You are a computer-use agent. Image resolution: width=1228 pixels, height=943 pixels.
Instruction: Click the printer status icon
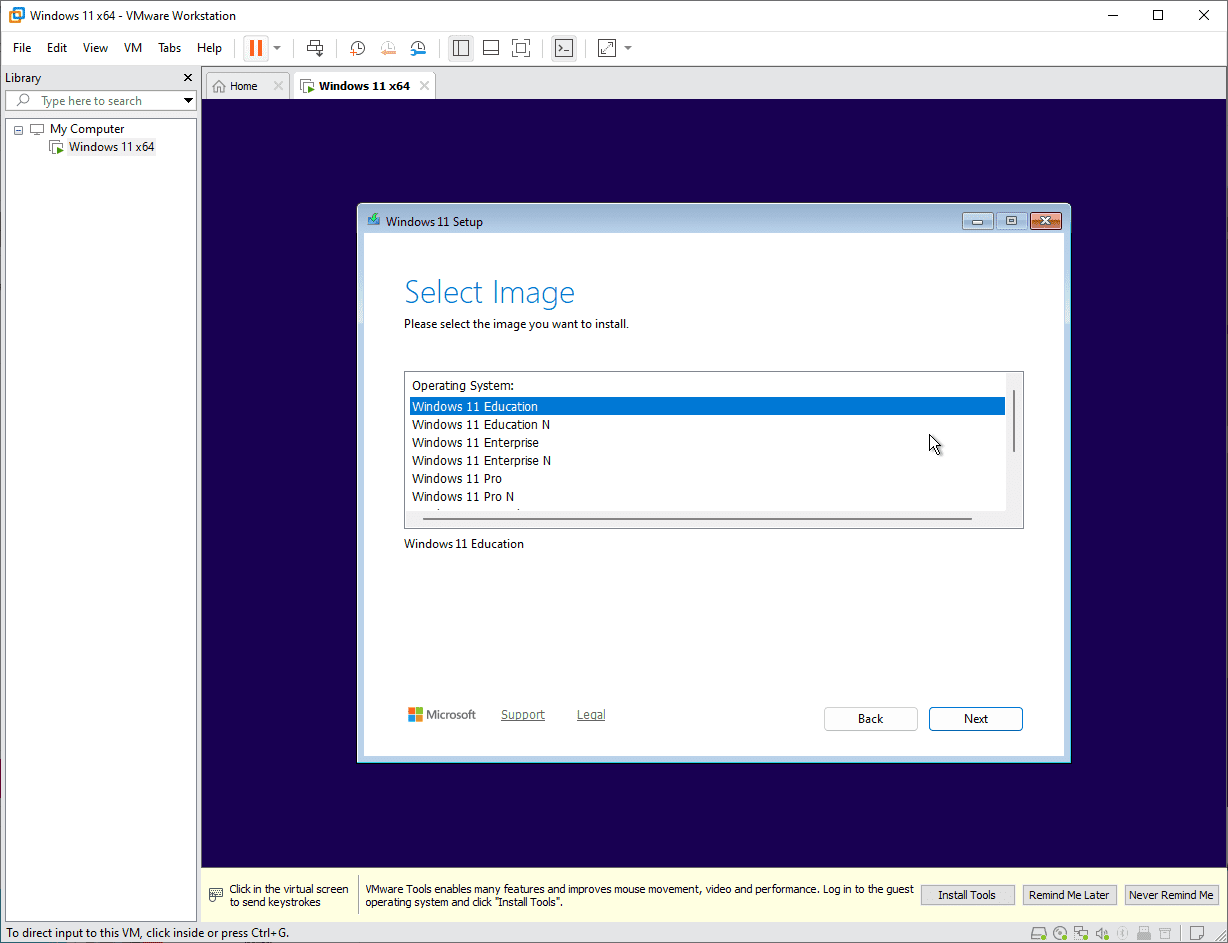click(1165, 933)
